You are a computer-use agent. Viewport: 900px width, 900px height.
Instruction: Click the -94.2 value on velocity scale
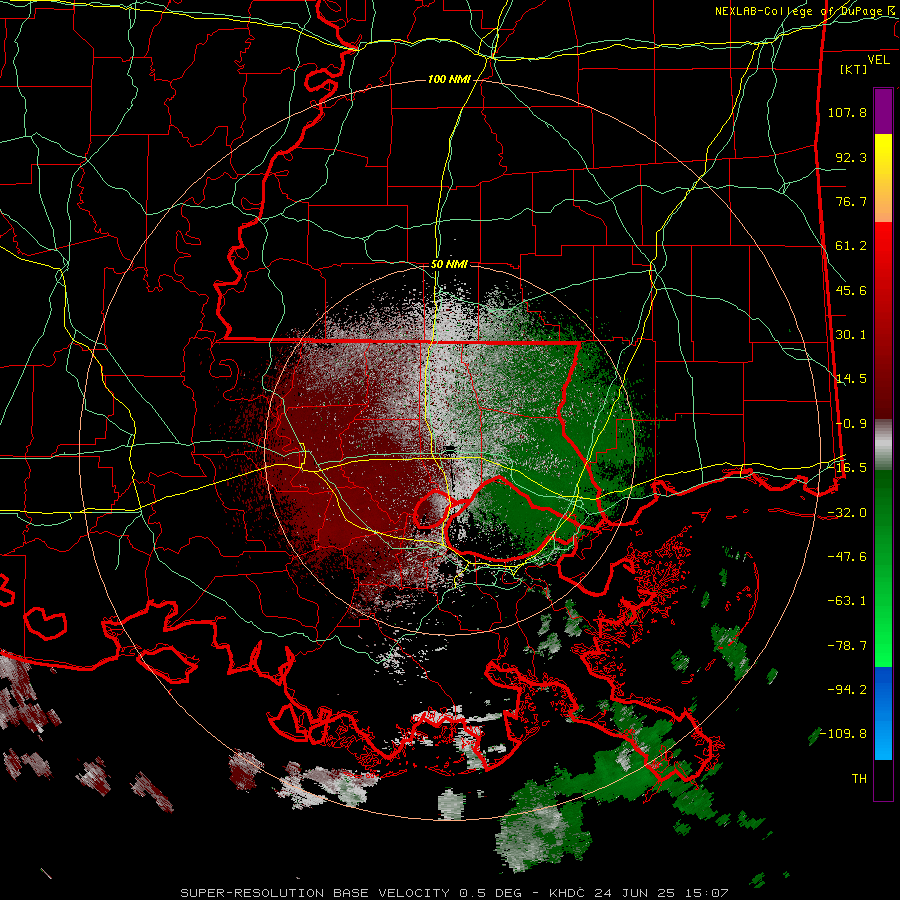[847, 690]
